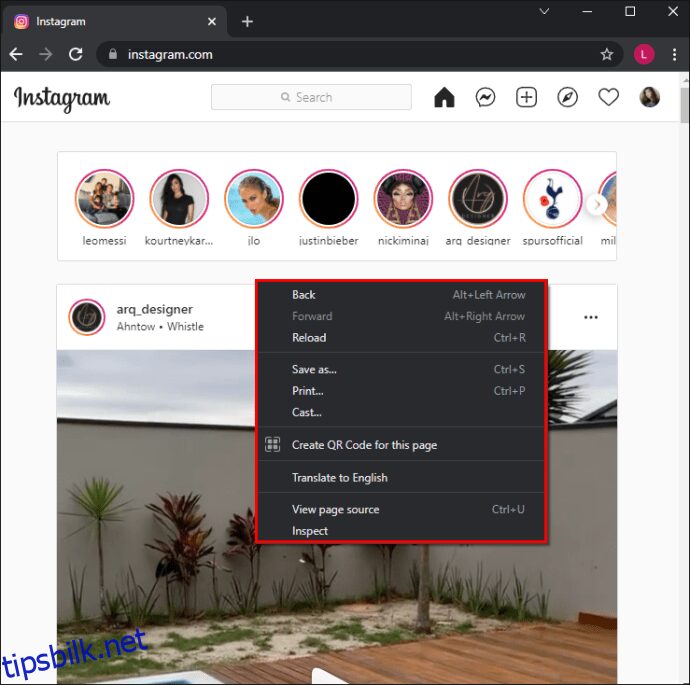The image size is (690, 685).
Task: Open Chrome profile L avatar
Action: (x=644, y=55)
